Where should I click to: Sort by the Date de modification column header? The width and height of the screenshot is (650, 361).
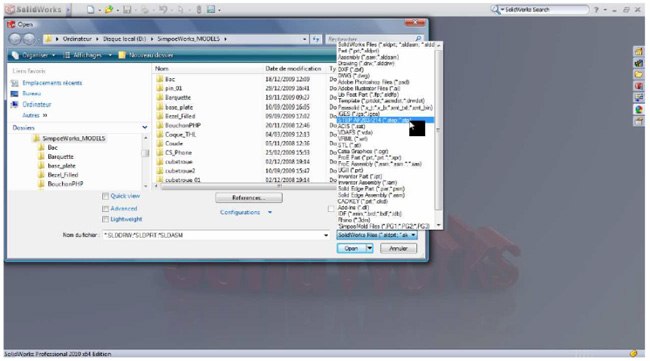293,68
